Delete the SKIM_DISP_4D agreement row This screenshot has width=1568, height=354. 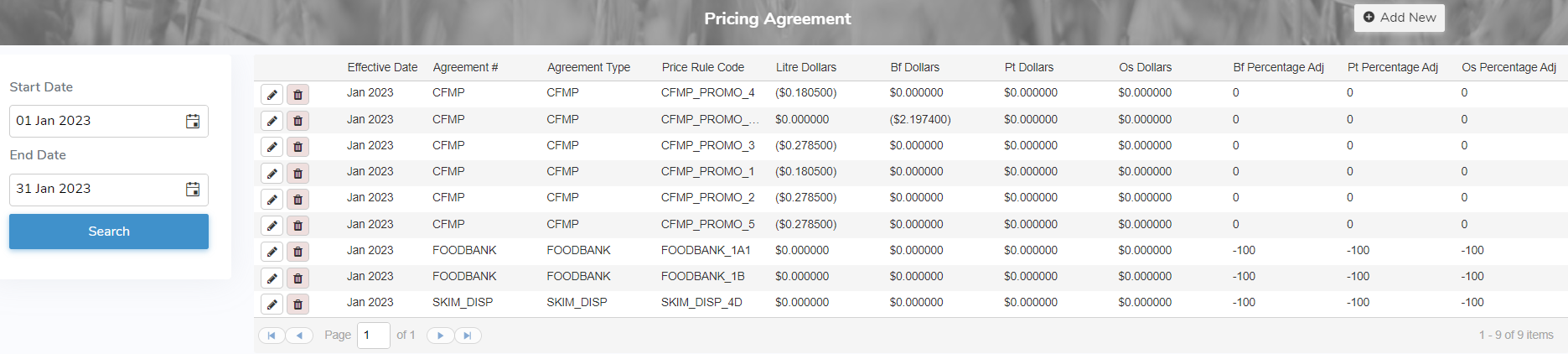coord(298,304)
